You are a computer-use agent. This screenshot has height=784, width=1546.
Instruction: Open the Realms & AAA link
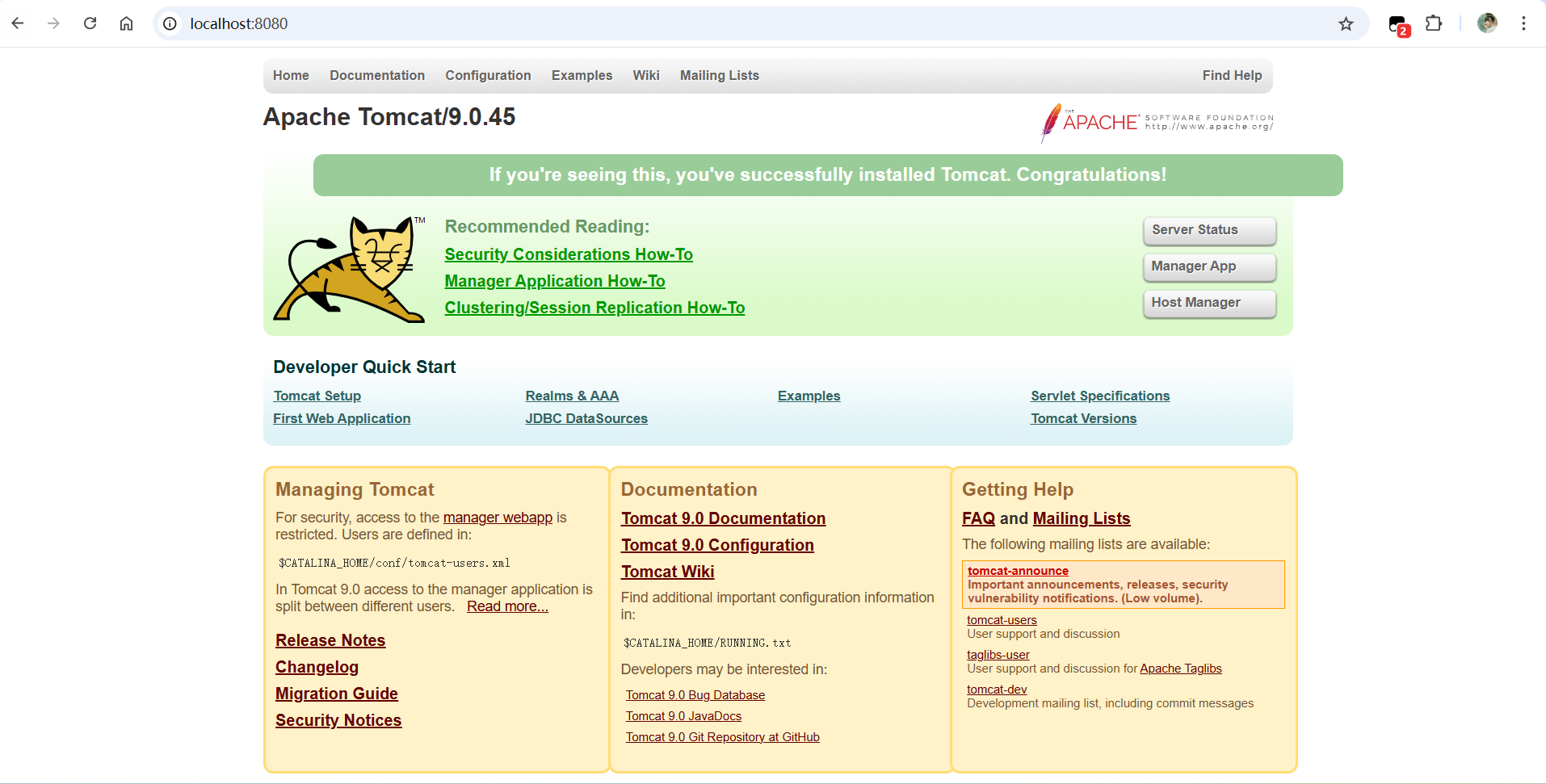coord(572,396)
